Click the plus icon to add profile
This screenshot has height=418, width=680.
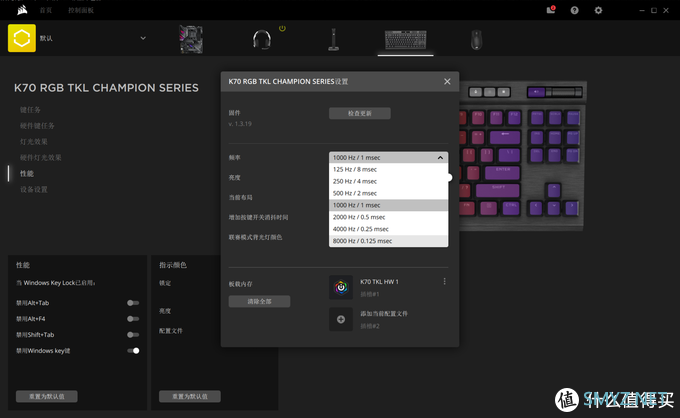[x=341, y=319]
